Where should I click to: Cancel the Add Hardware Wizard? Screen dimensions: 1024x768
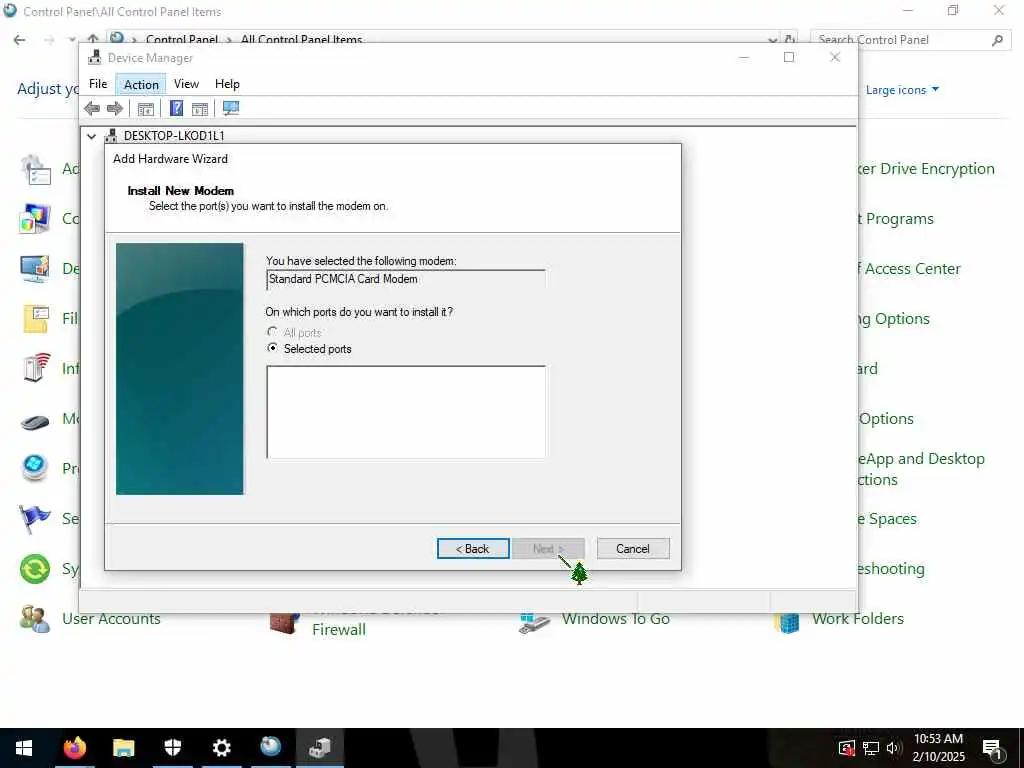point(633,549)
